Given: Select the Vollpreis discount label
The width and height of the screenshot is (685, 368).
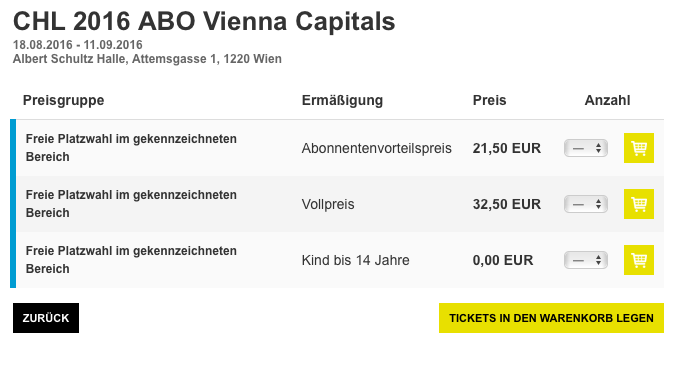Looking at the screenshot, I should point(328,204).
